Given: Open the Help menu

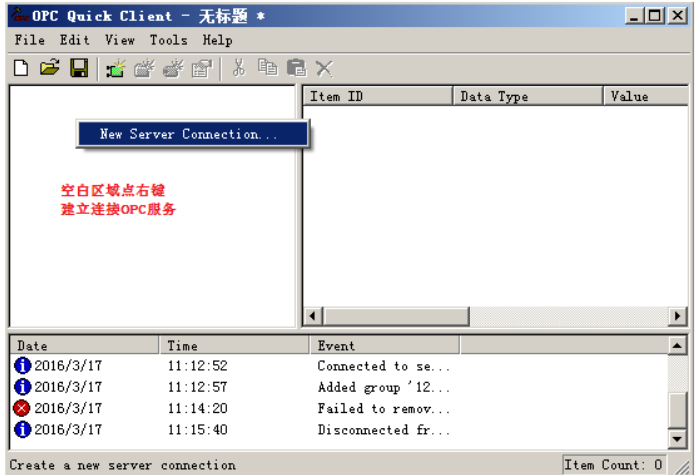Looking at the screenshot, I should [x=218, y=40].
